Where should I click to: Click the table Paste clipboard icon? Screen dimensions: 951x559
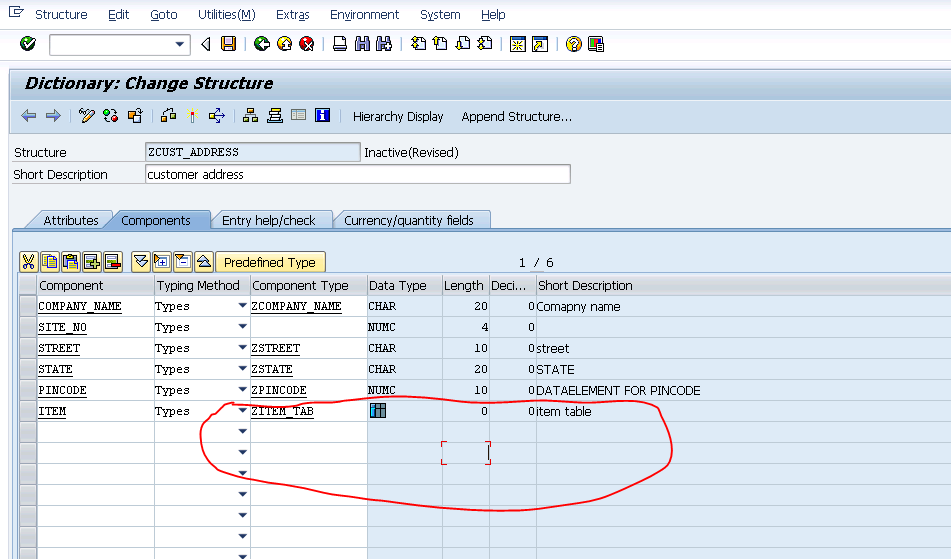point(70,262)
